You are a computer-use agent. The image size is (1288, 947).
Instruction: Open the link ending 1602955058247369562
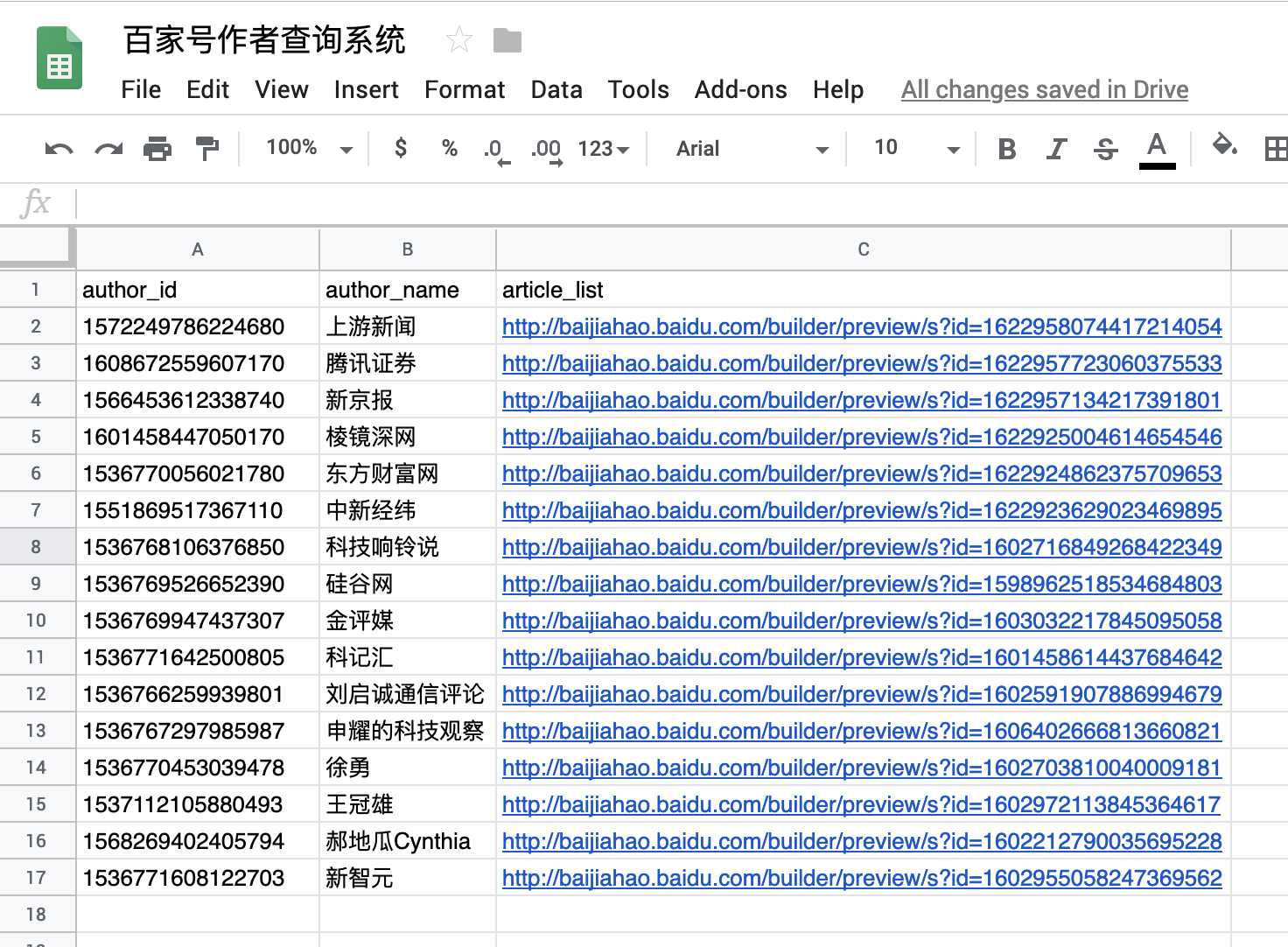click(x=862, y=878)
